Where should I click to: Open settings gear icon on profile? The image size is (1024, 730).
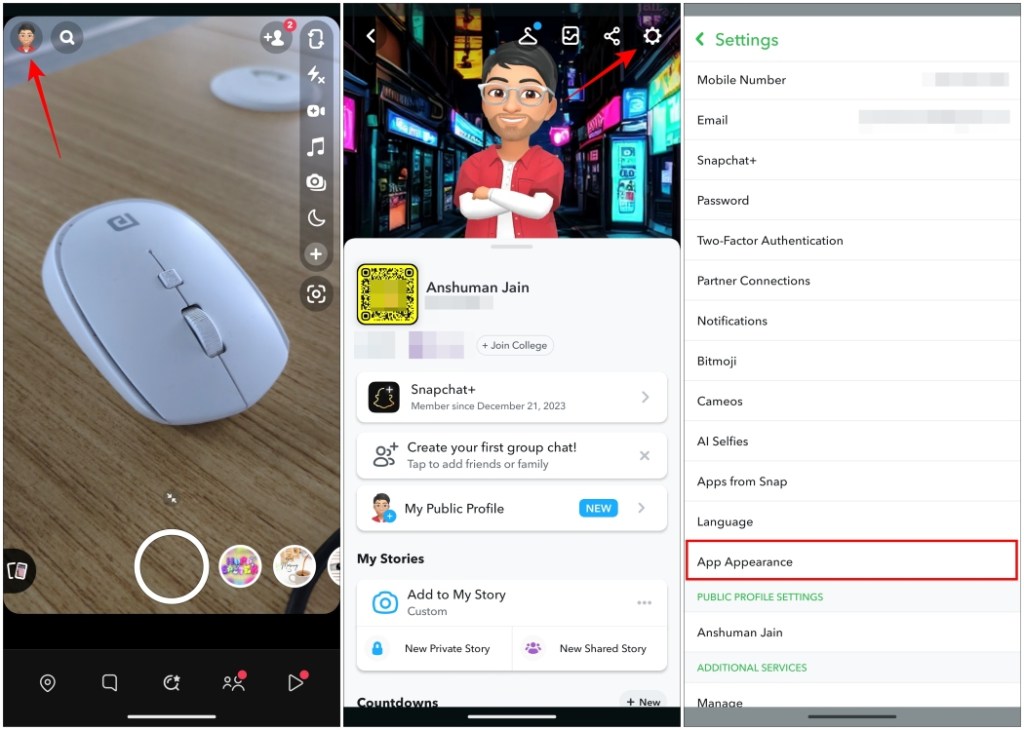[x=652, y=36]
